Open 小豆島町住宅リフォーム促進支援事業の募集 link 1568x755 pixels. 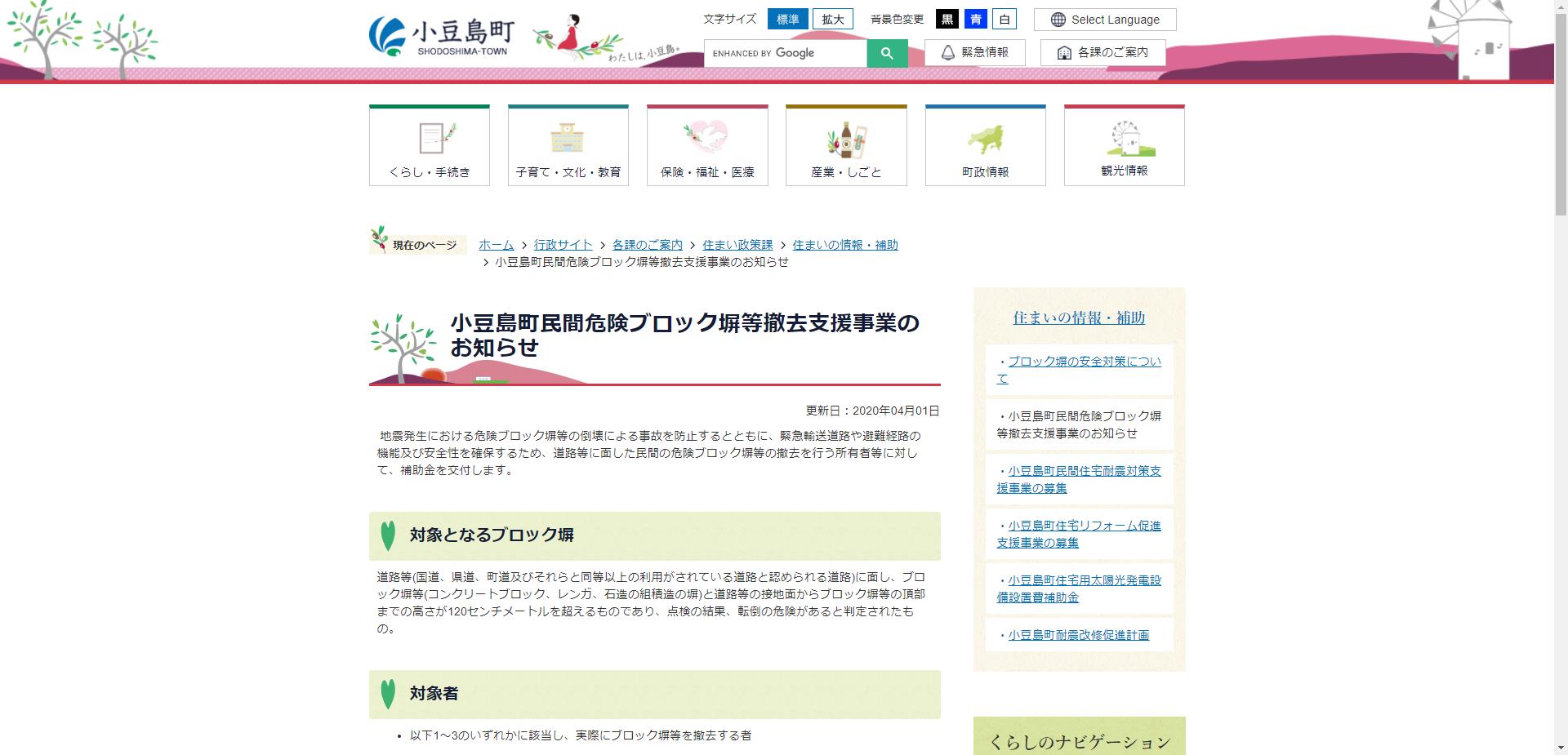(x=1078, y=534)
